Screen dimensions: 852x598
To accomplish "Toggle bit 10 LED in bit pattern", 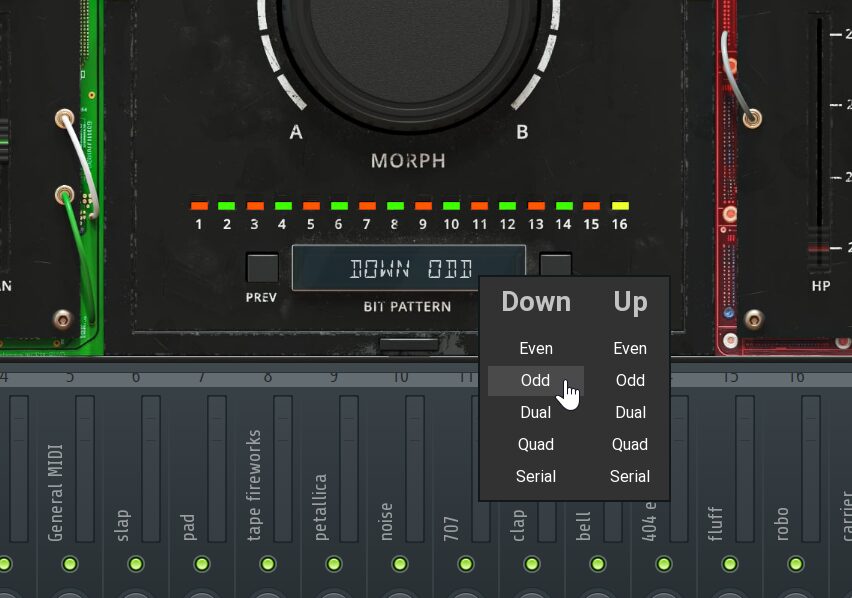I will [452, 206].
